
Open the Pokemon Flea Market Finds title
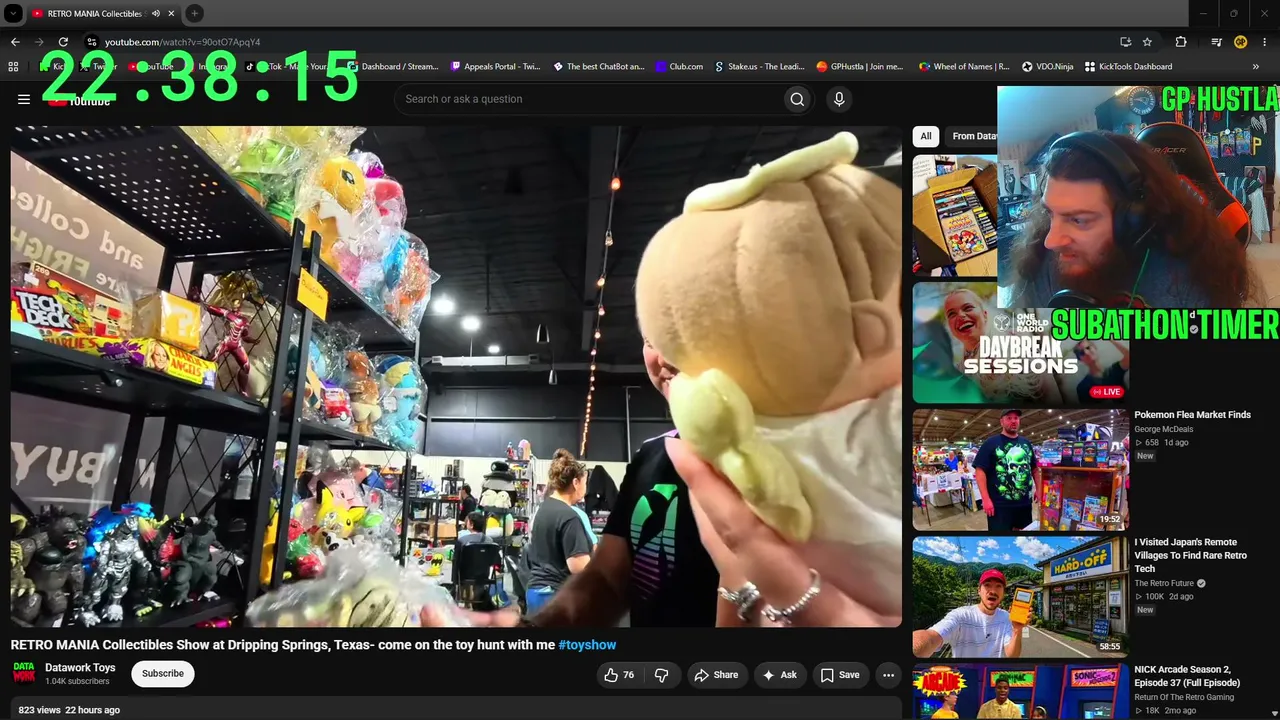(x=1192, y=415)
